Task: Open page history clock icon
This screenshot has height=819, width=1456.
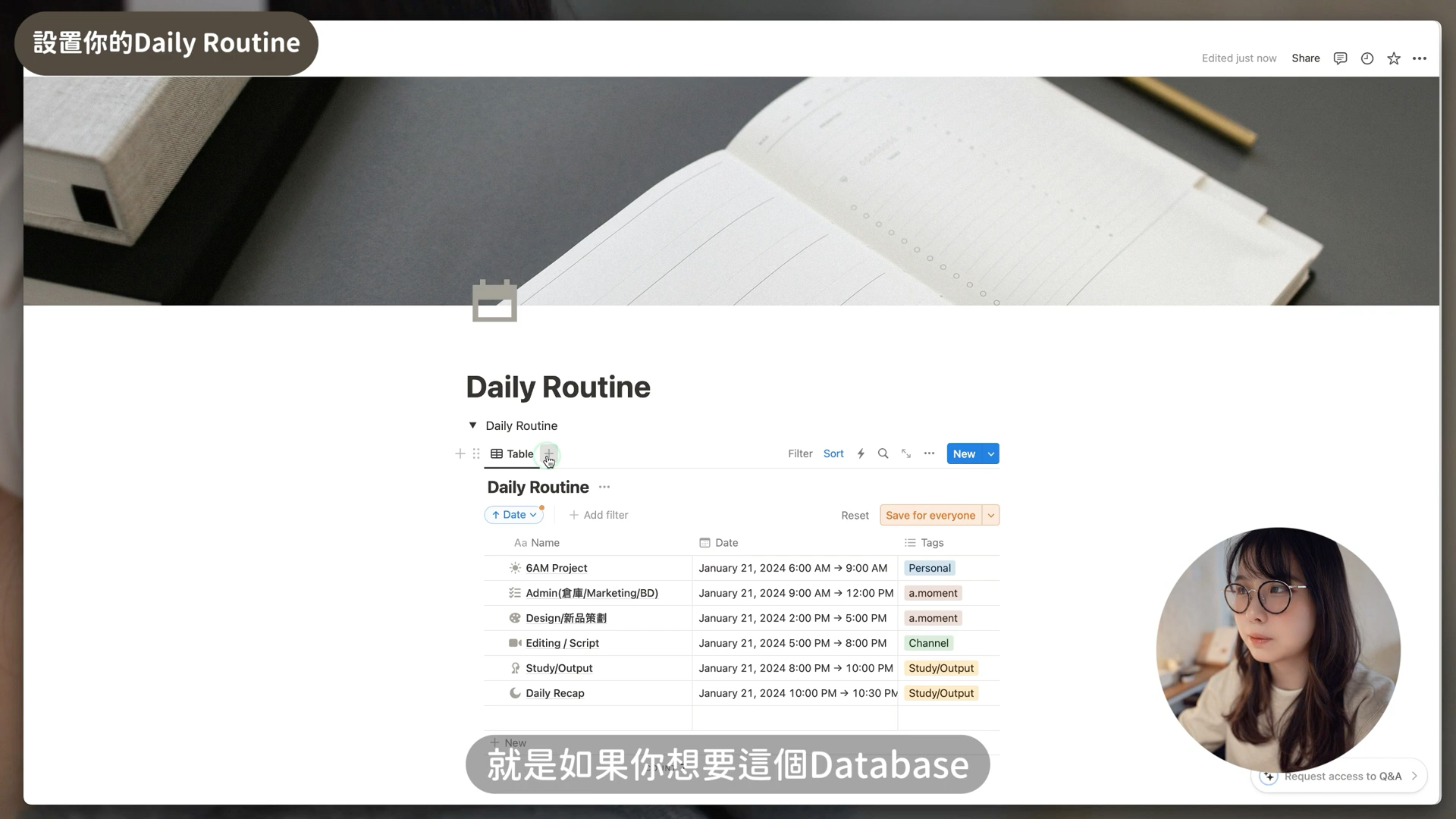Action: coord(1367,58)
